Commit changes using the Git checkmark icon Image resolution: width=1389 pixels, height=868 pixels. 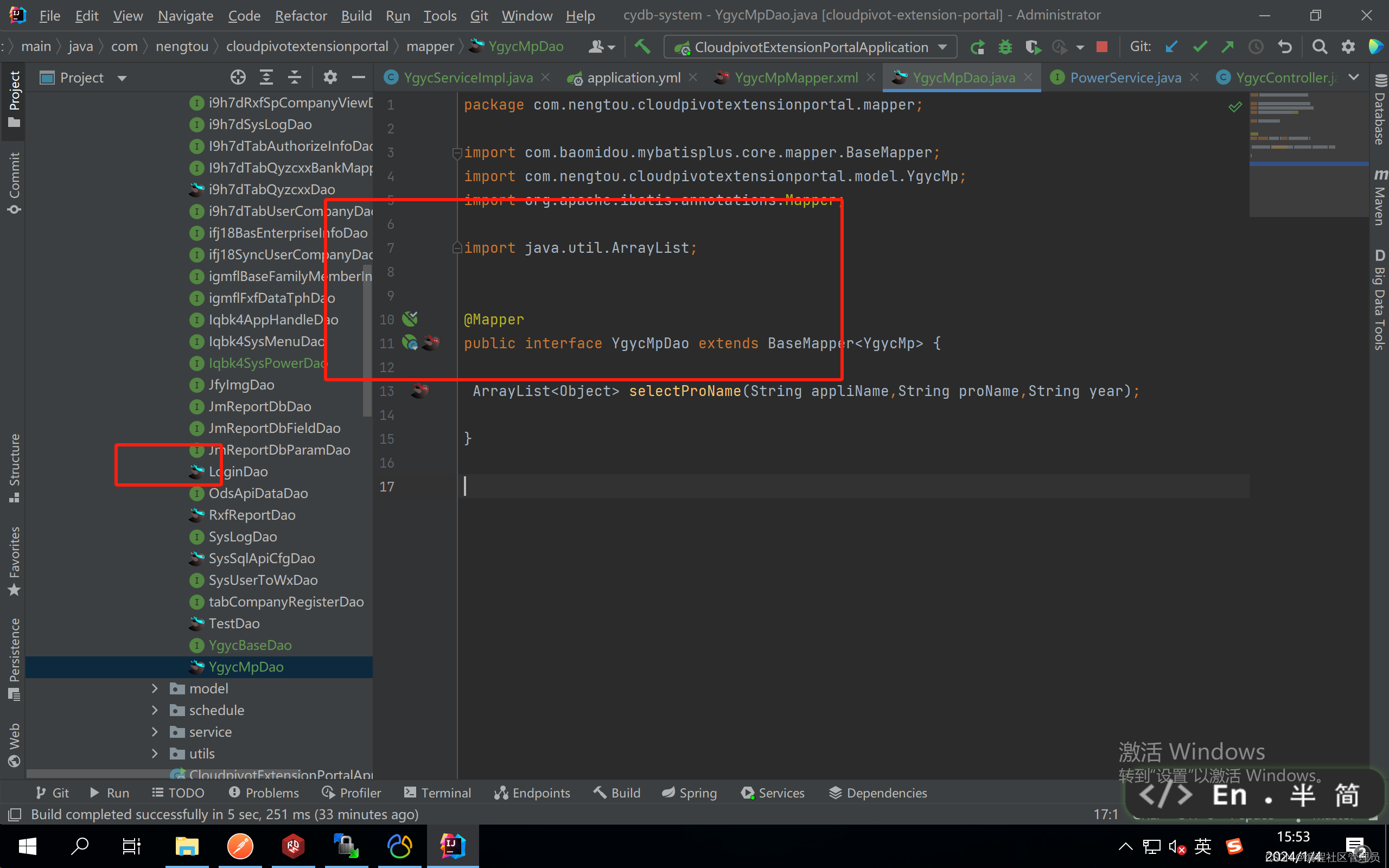point(1199,47)
